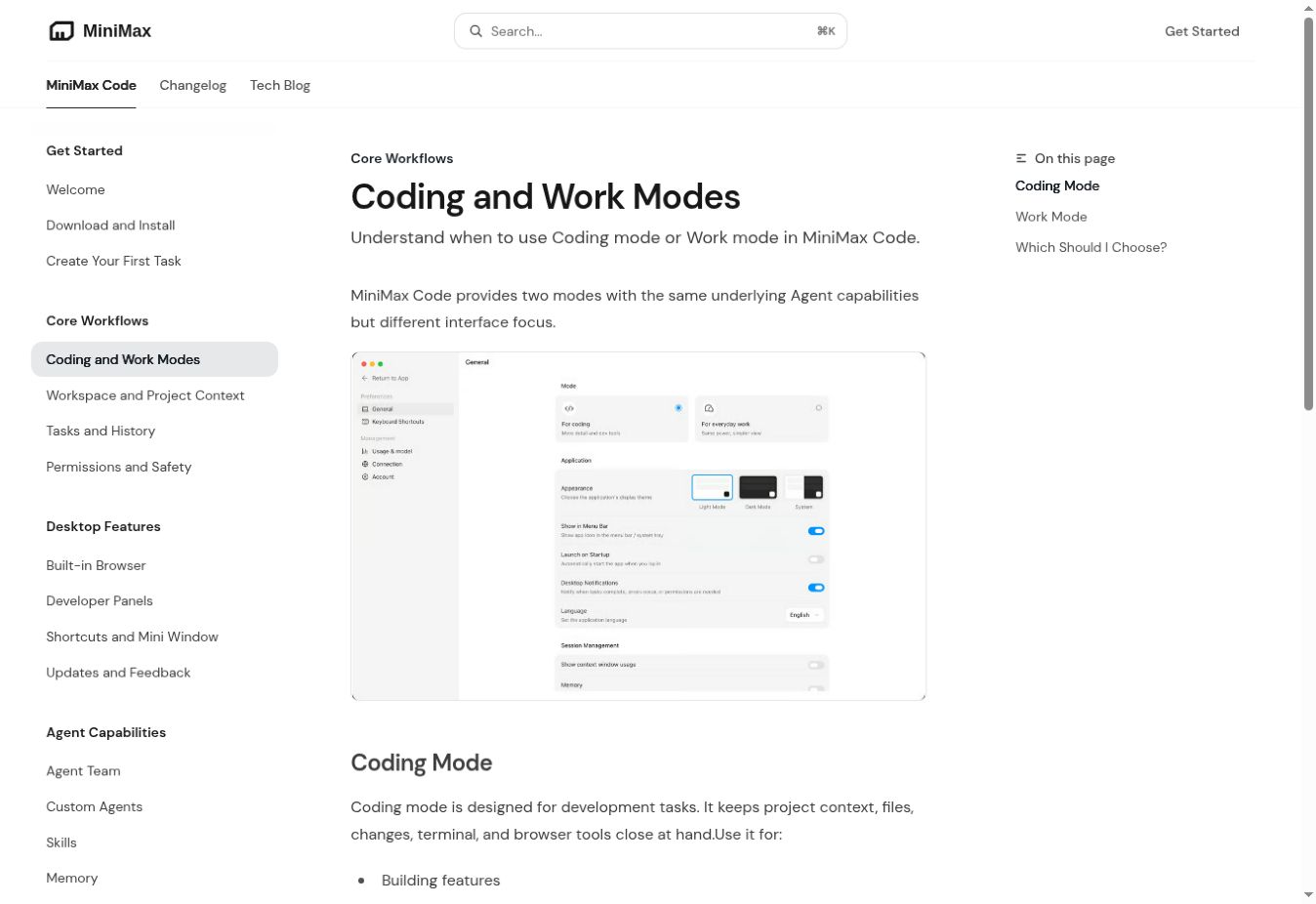Click the Get Started button in the header
Image resolution: width=1316 pixels, height=904 pixels.
(1202, 31)
